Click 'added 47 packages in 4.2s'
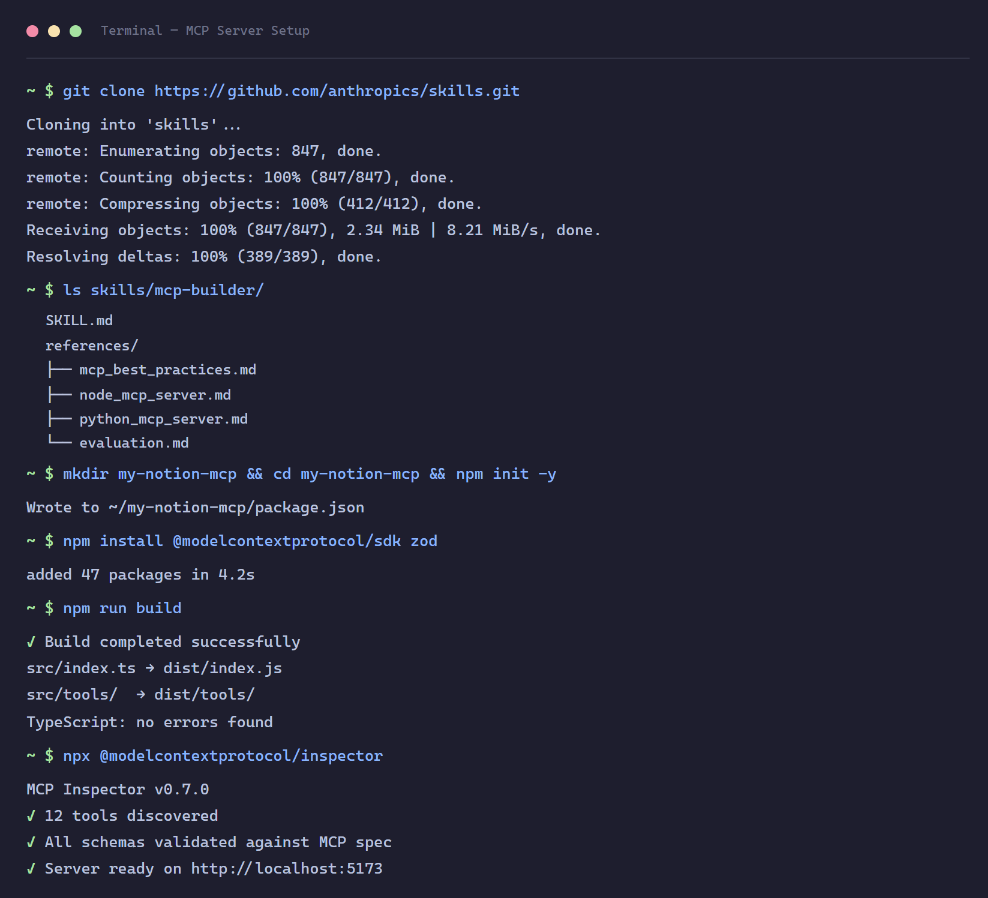988x898 pixels. tap(141, 575)
